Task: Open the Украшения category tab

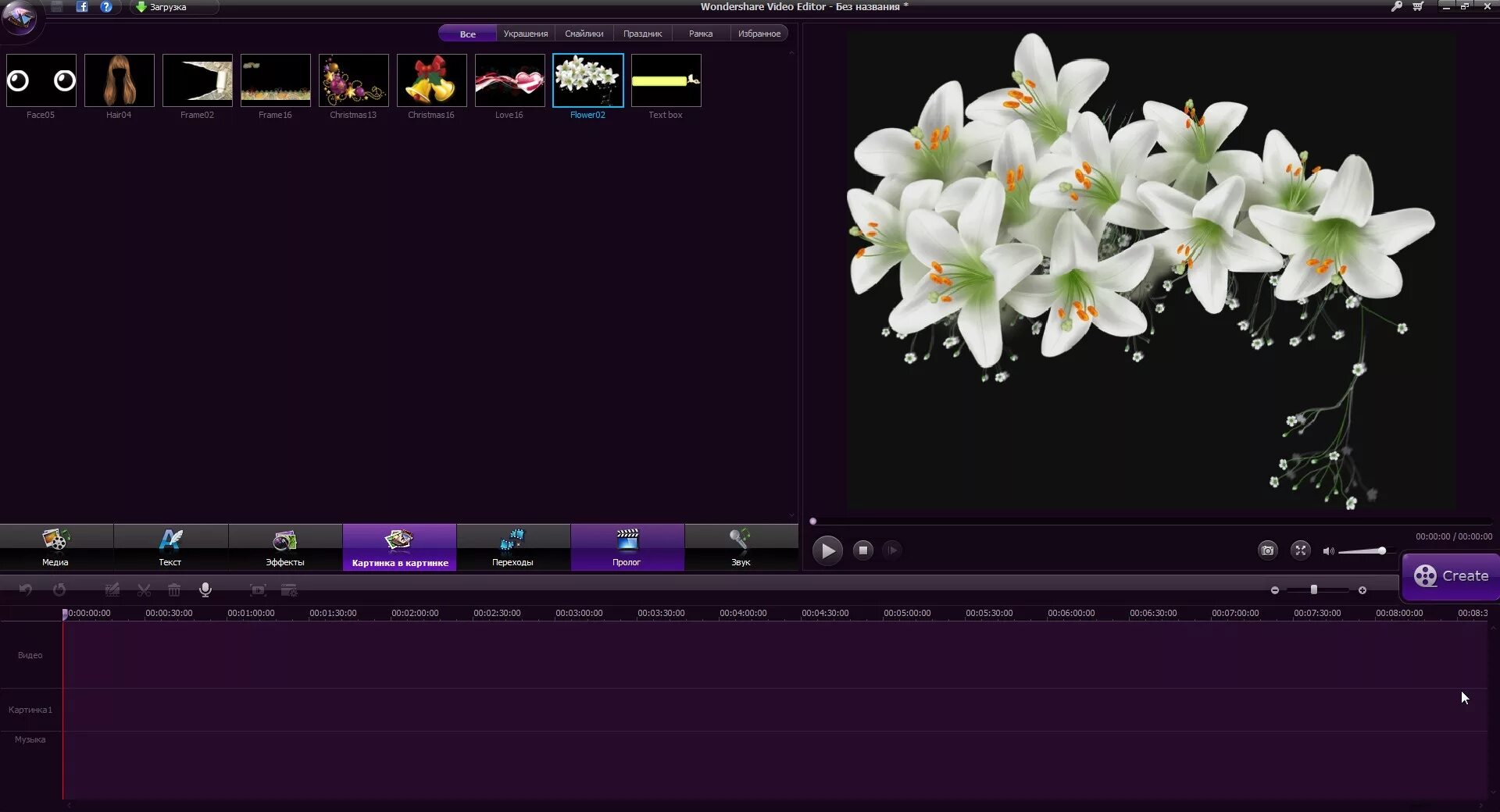Action: point(526,33)
